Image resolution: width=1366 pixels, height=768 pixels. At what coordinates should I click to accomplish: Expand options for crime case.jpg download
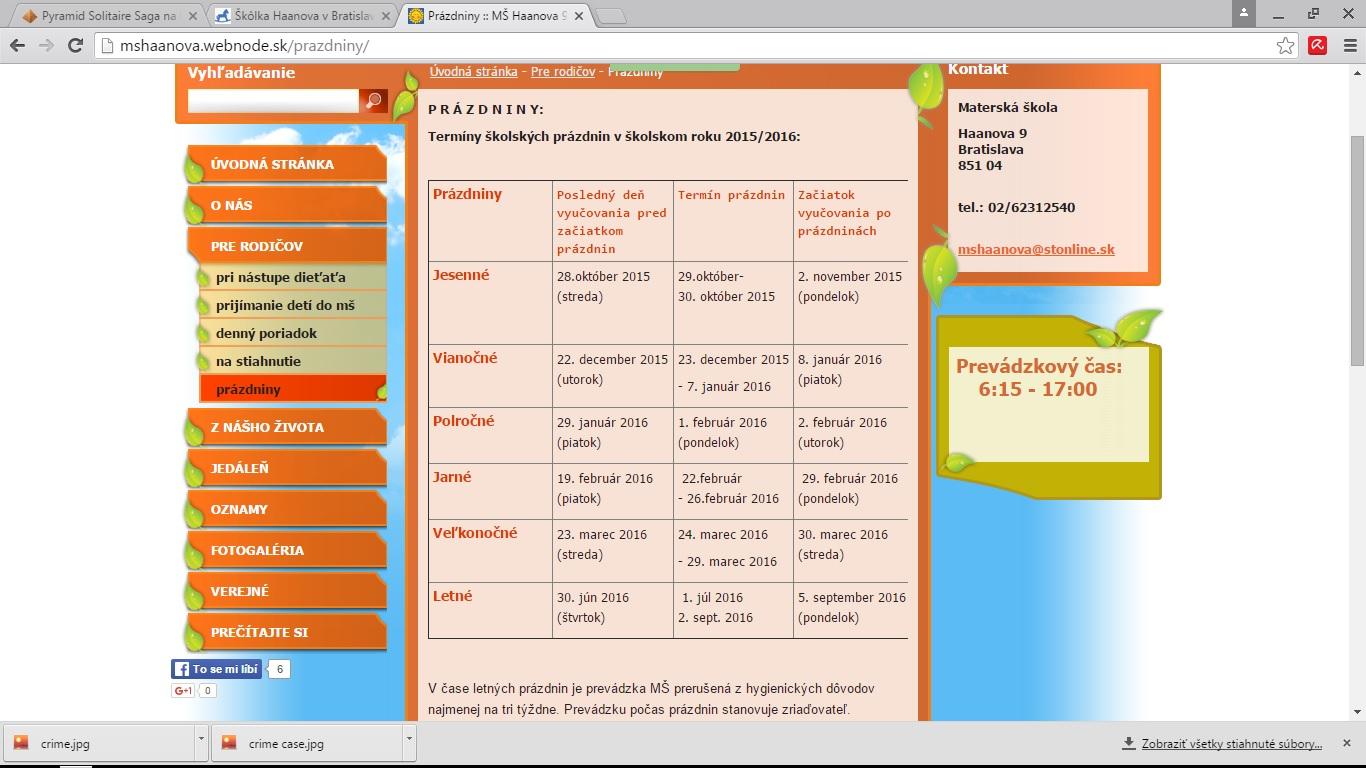(x=409, y=742)
